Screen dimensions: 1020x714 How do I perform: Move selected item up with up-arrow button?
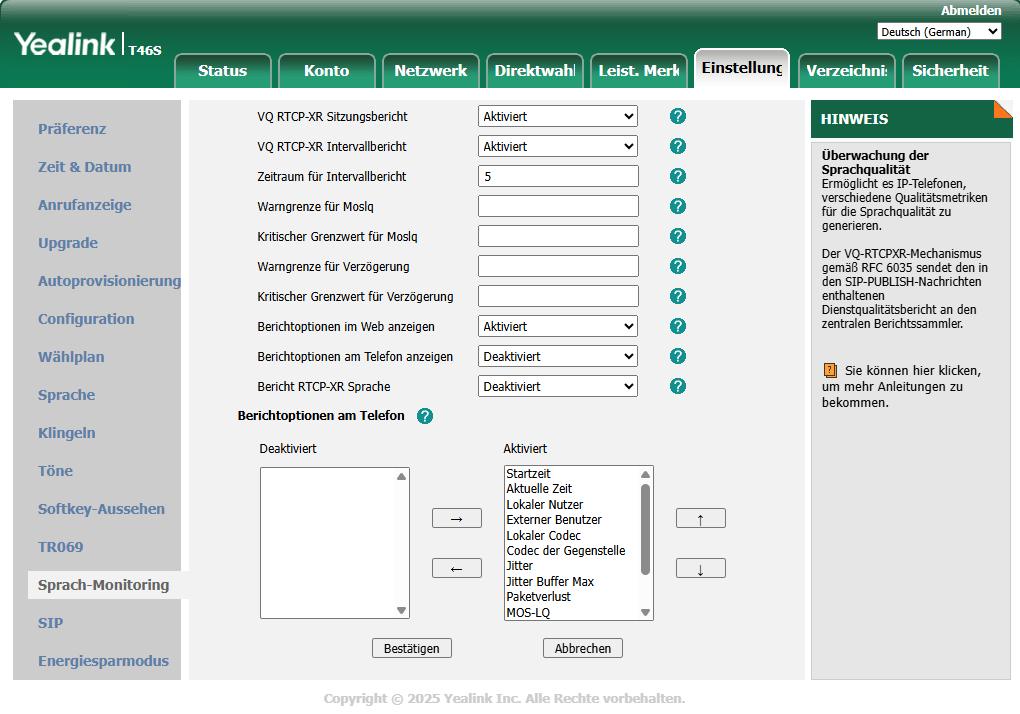(700, 518)
